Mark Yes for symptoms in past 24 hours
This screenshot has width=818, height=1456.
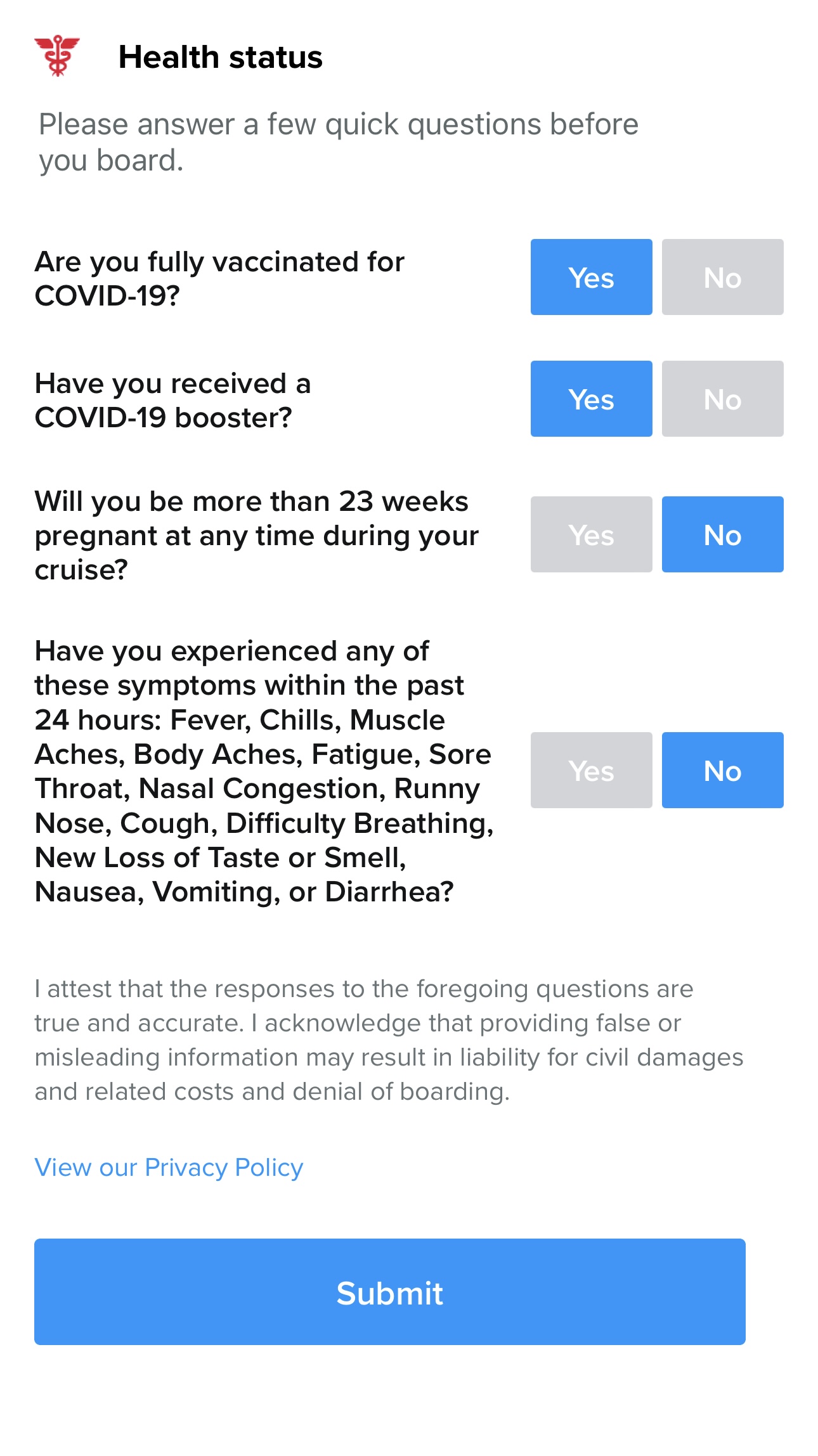click(591, 770)
